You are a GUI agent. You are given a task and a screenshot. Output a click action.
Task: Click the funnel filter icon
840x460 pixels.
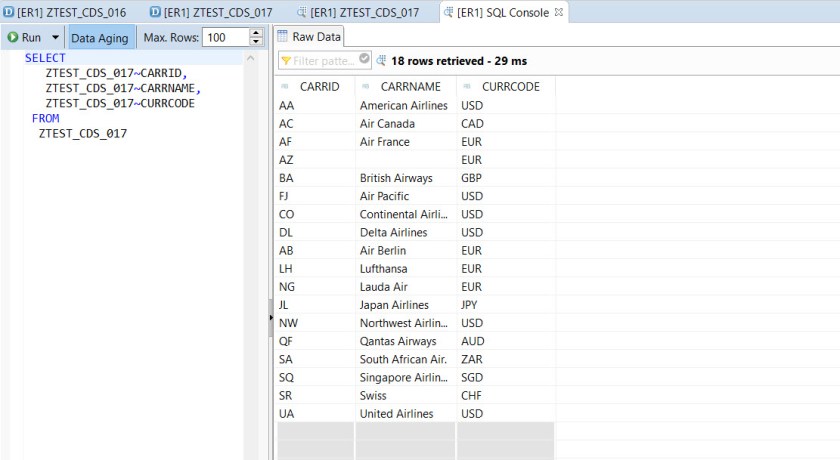pyautogui.click(x=286, y=61)
